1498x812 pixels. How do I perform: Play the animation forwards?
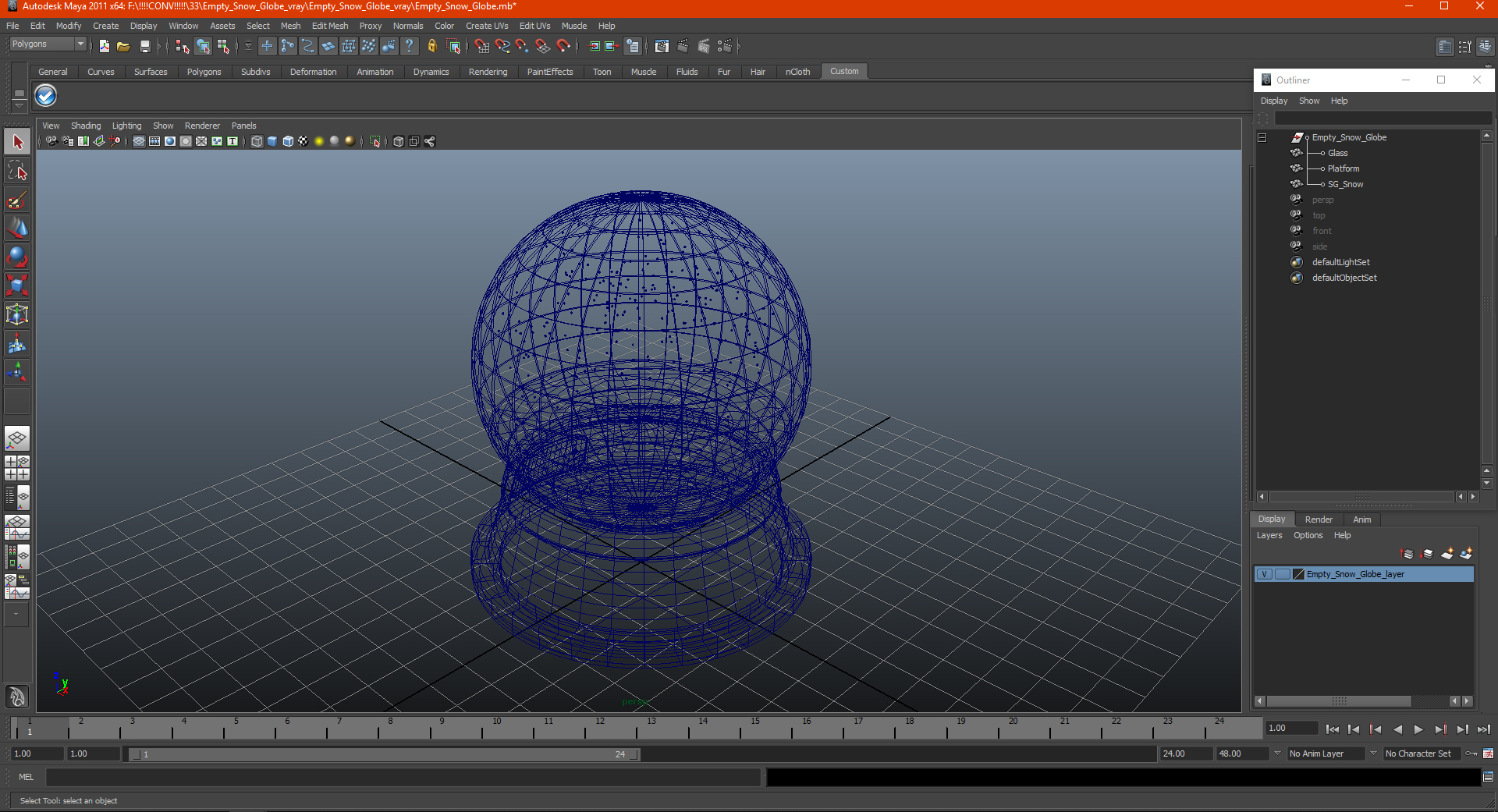1418,729
